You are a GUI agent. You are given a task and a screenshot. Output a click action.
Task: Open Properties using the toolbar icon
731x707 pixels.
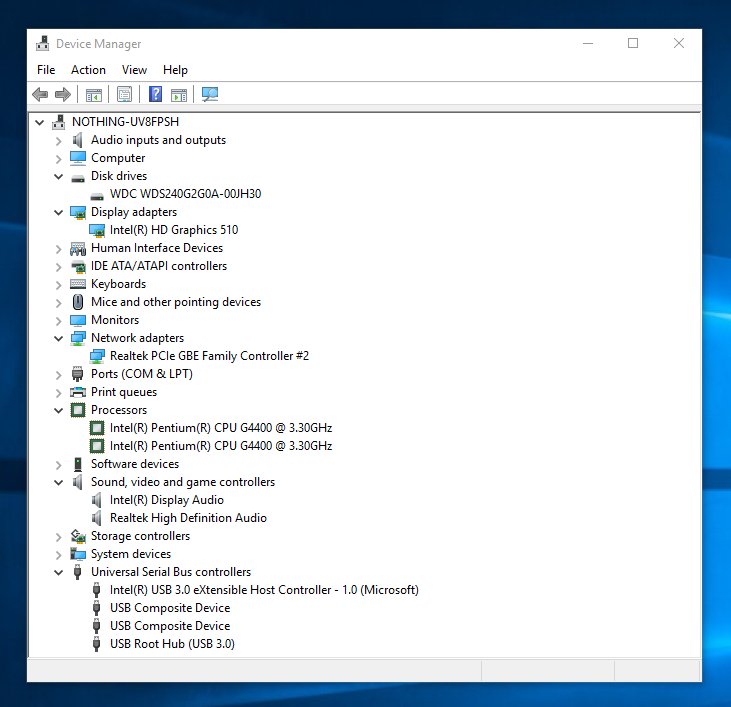click(124, 94)
